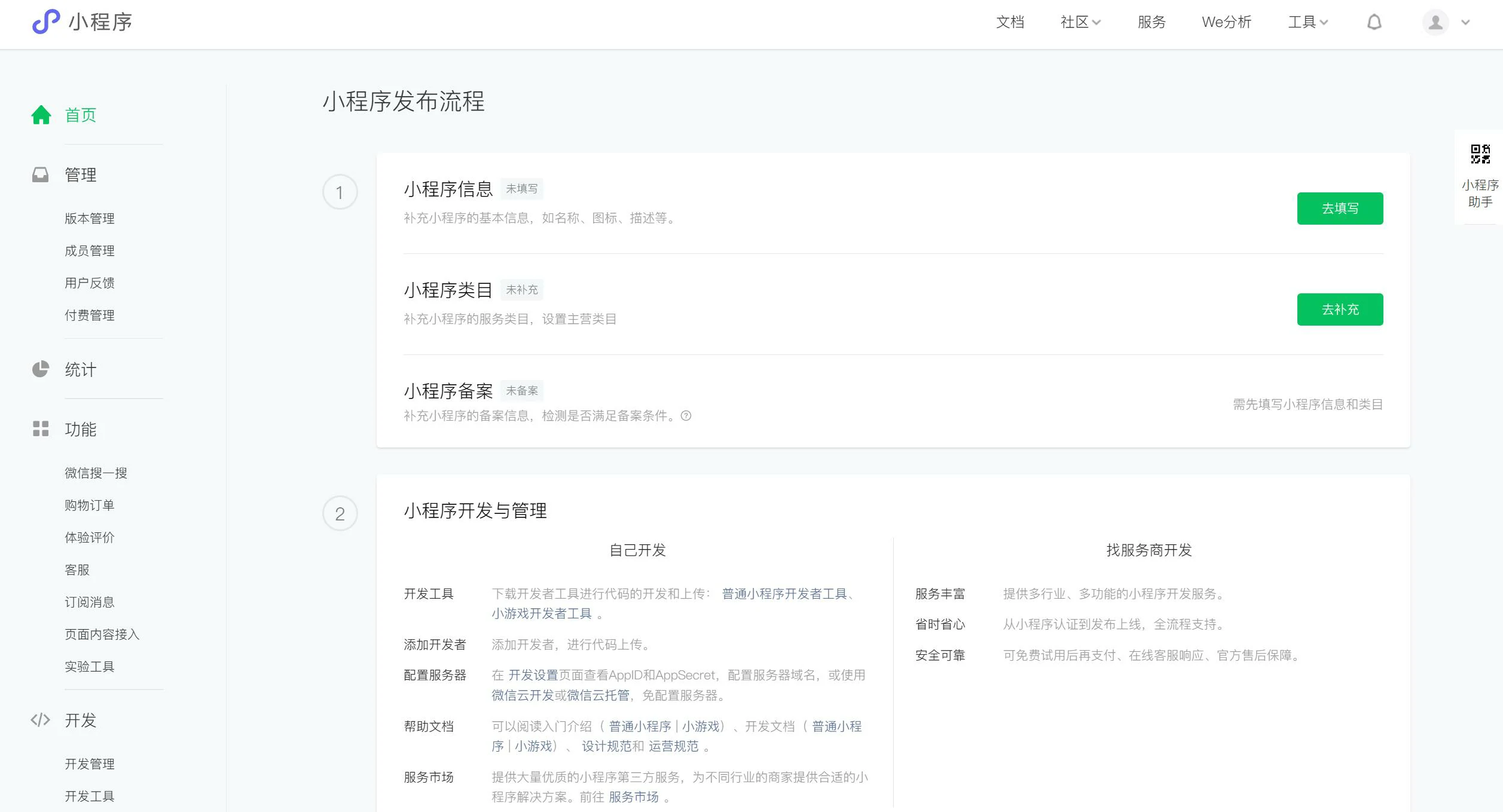Open 版本管理 in the sidebar

(90, 218)
